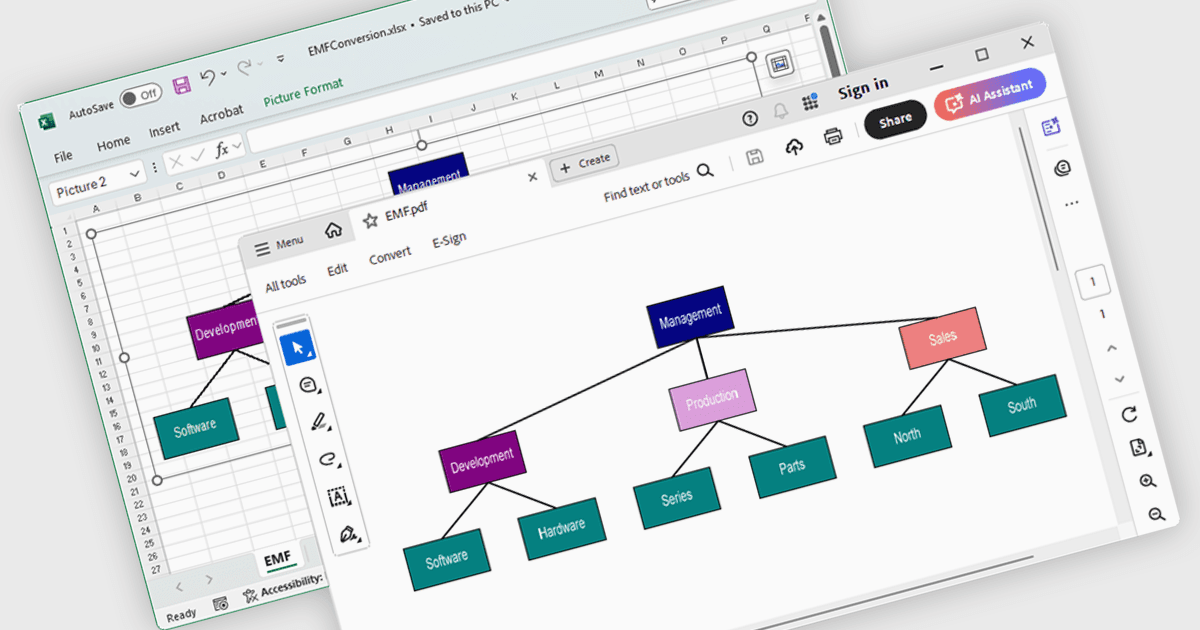This screenshot has height=630, width=1200.
Task: Expand the Undo history dropdown arrow
Action: coord(223,73)
